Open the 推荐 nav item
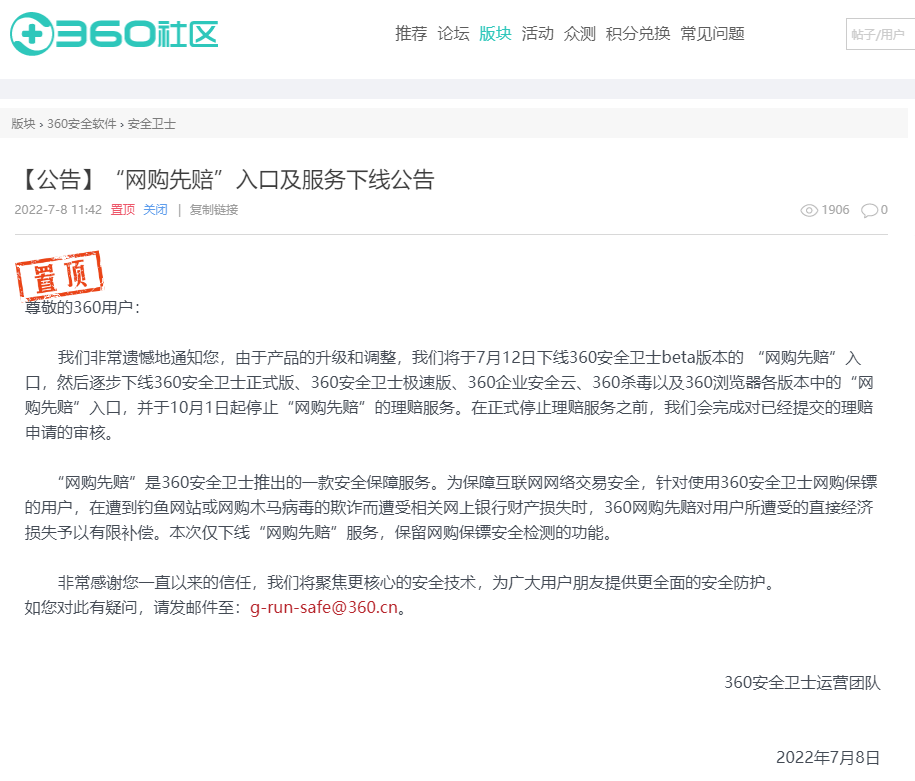Viewport: 915px width, 781px height. click(x=411, y=34)
